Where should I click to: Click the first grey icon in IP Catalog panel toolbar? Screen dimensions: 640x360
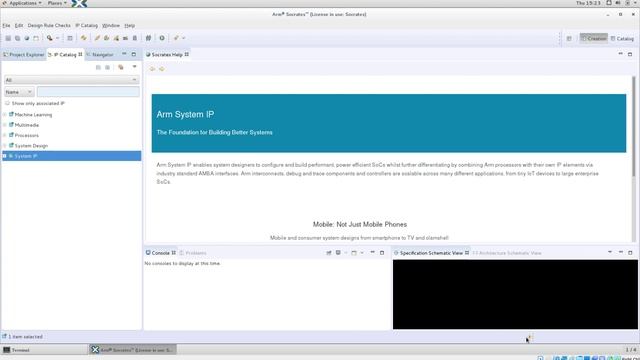(98, 67)
